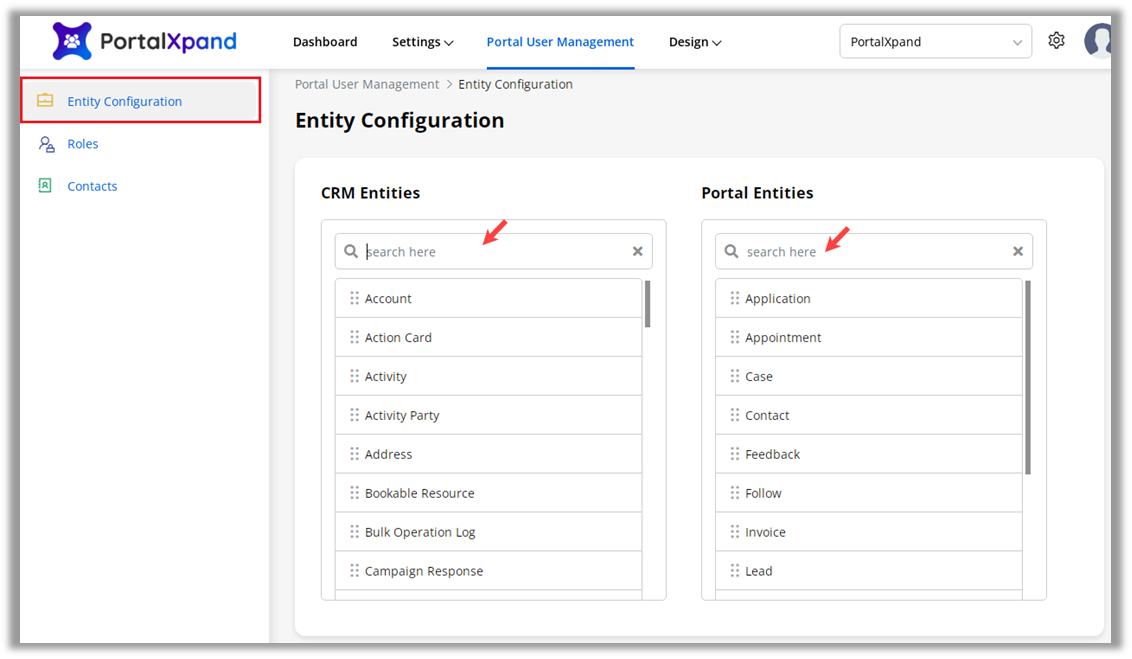The image size is (1132, 659).
Task: Click the Roles sidebar icon
Action: [x=46, y=144]
